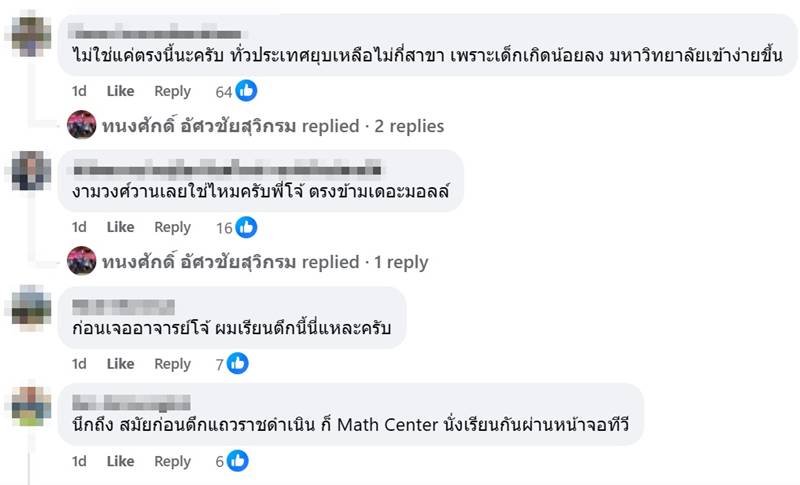The image size is (800, 485).
Task: Like the comment about งามวงศ์วาน
Action: click(120, 227)
